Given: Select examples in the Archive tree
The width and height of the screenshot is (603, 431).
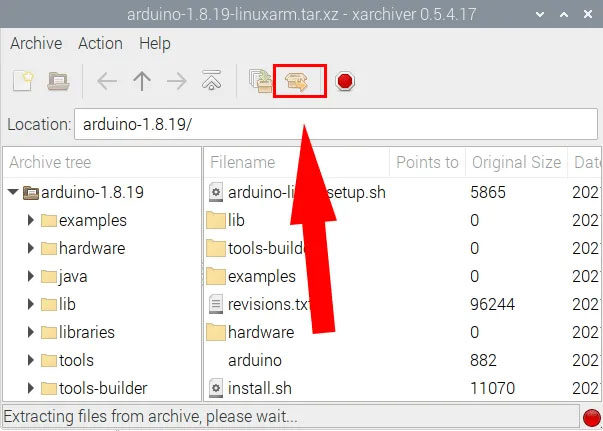Looking at the screenshot, I should [93, 221].
